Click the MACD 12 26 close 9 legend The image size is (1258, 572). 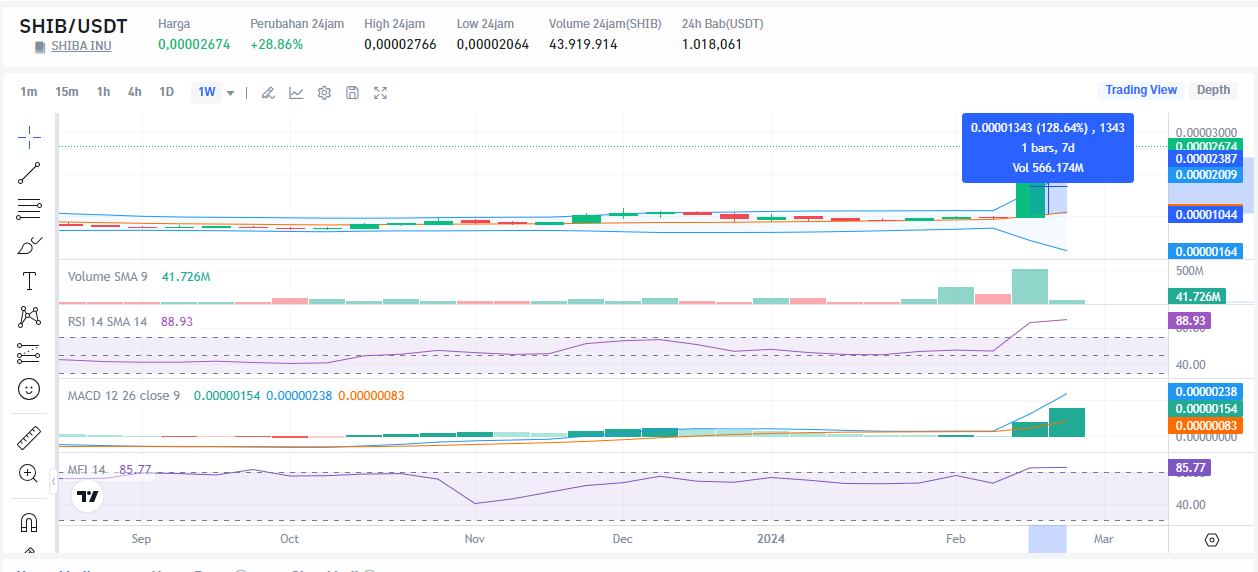coord(123,396)
